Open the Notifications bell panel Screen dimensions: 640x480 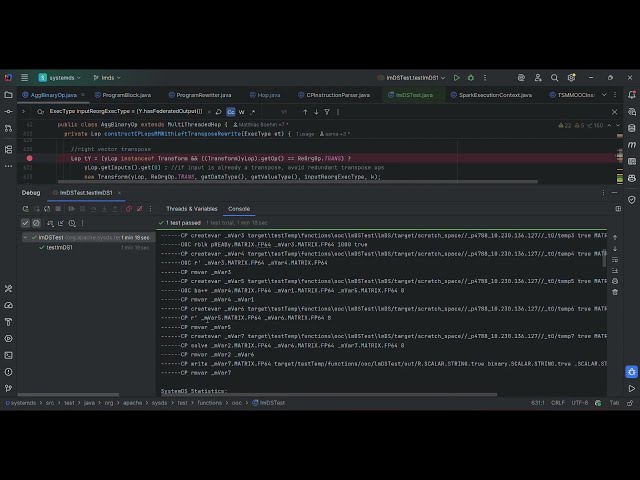pyautogui.click(x=632, y=95)
